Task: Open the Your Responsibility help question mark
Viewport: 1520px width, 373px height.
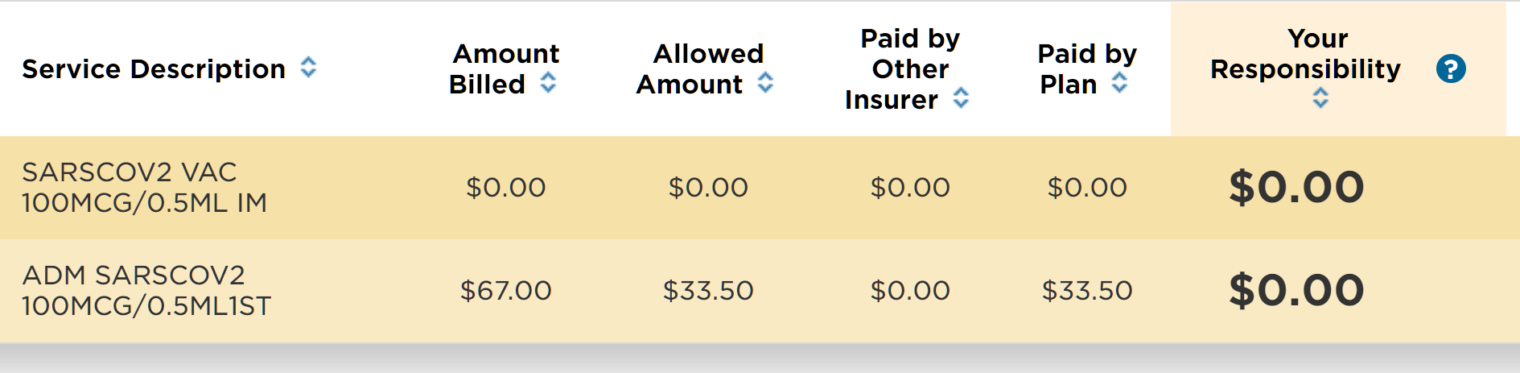Action: pos(1450,69)
